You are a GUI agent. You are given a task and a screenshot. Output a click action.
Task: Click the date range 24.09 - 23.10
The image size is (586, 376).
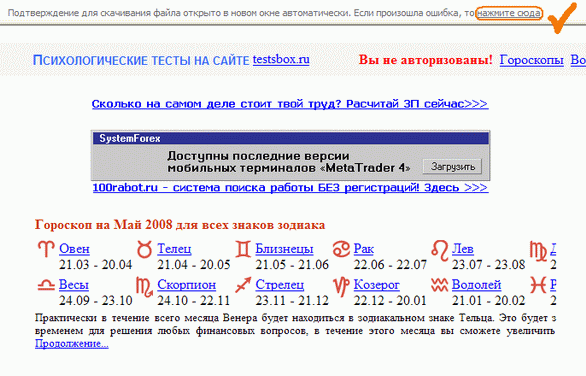tap(96, 301)
